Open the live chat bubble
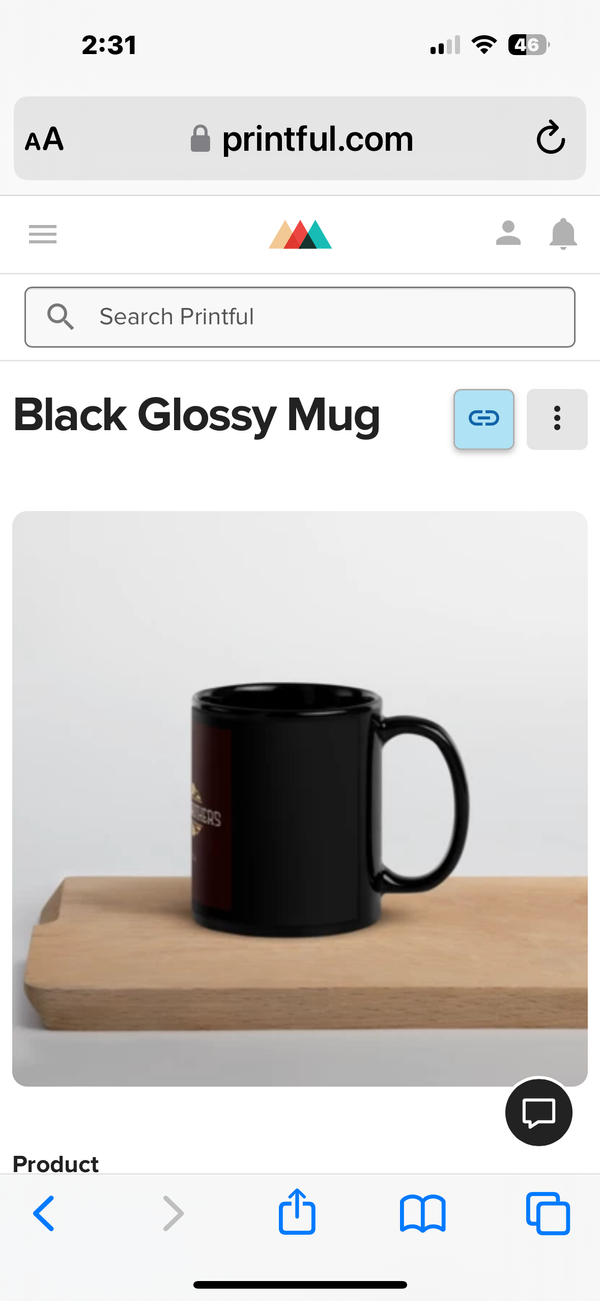 tap(539, 1111)
